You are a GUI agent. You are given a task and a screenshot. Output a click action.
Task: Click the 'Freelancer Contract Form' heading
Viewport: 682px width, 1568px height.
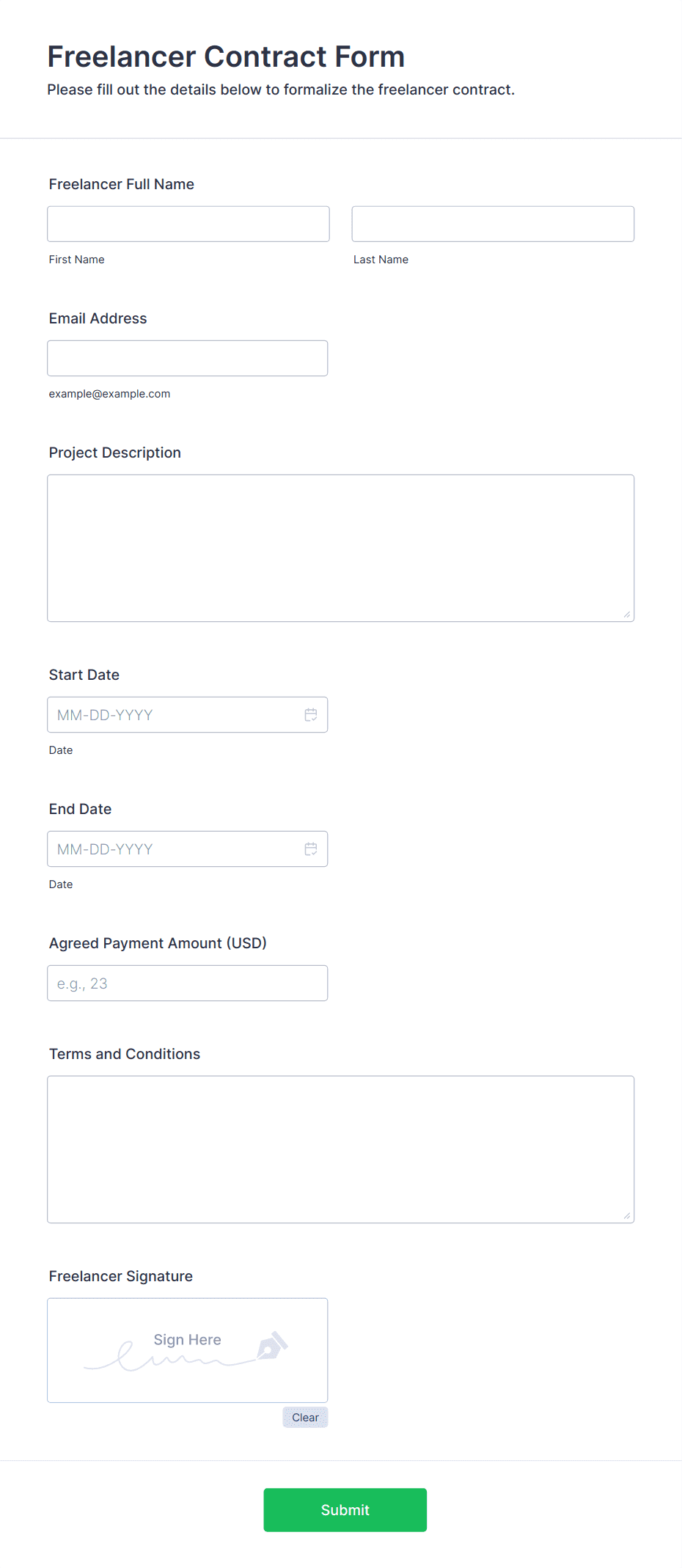tap(226, 56)
